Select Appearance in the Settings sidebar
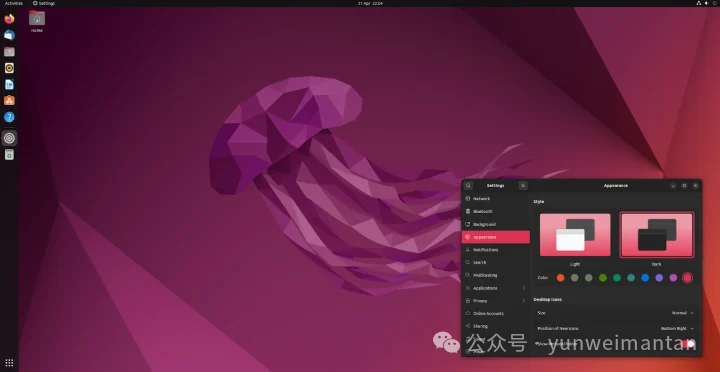720x372 pixels. (x=496, y=237)
